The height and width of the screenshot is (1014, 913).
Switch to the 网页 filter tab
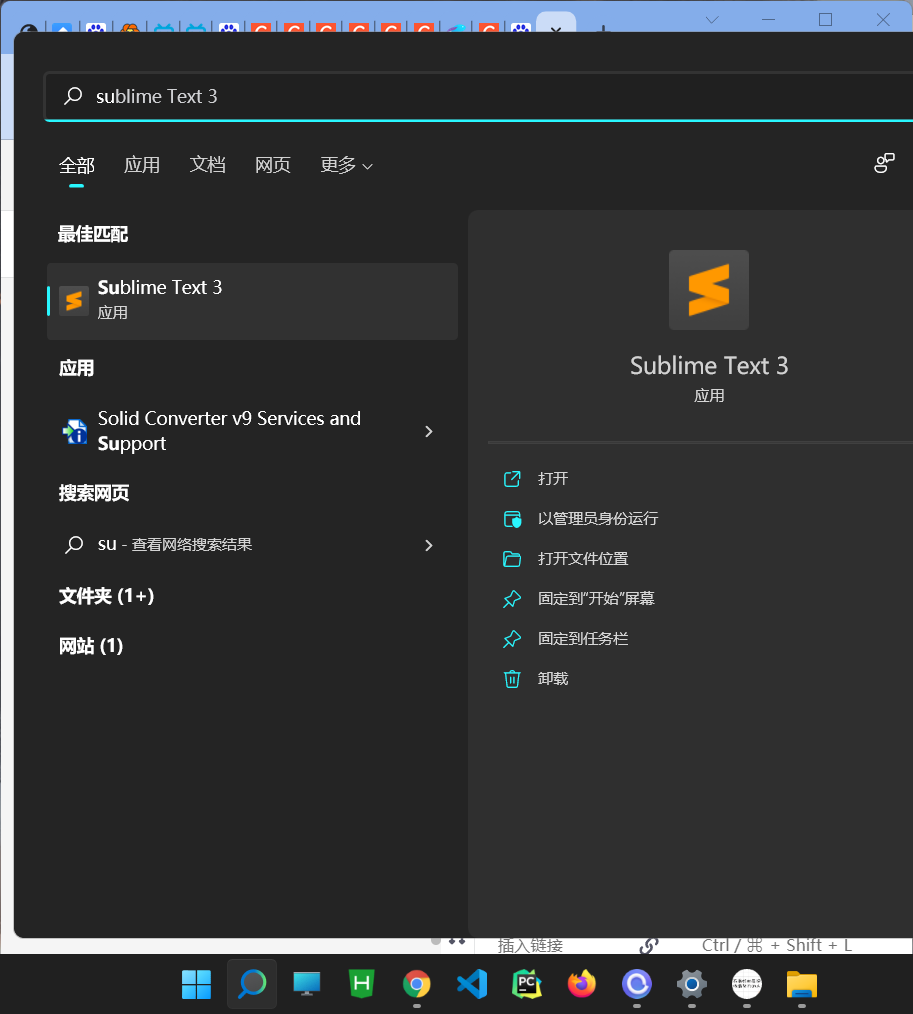coord(273,165)
